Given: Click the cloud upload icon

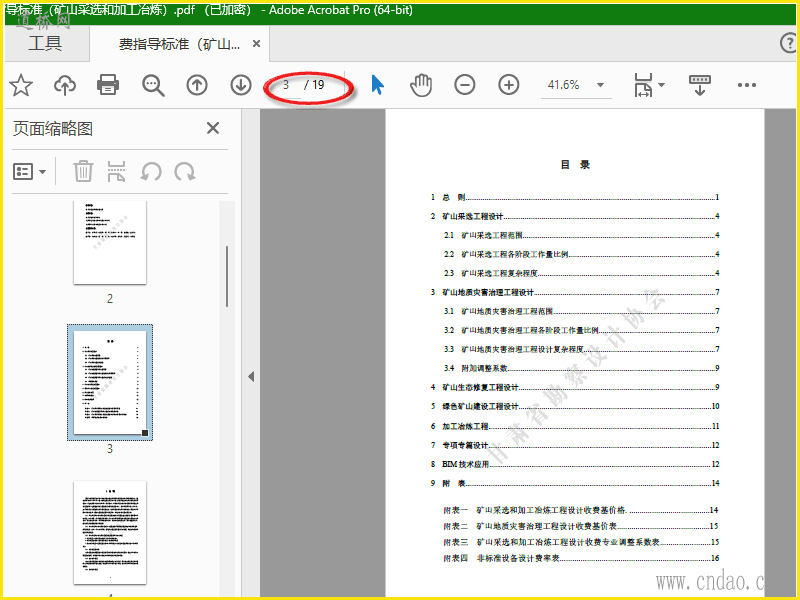Looking at the screenshot, I should [65, 85].
